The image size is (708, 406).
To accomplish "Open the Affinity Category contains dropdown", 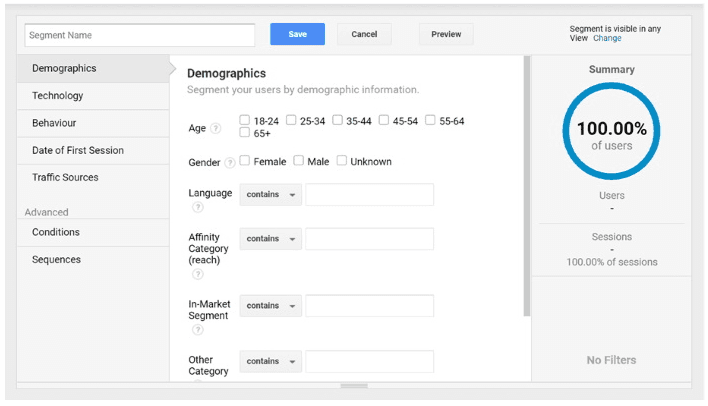I will (x=270, y=239).
